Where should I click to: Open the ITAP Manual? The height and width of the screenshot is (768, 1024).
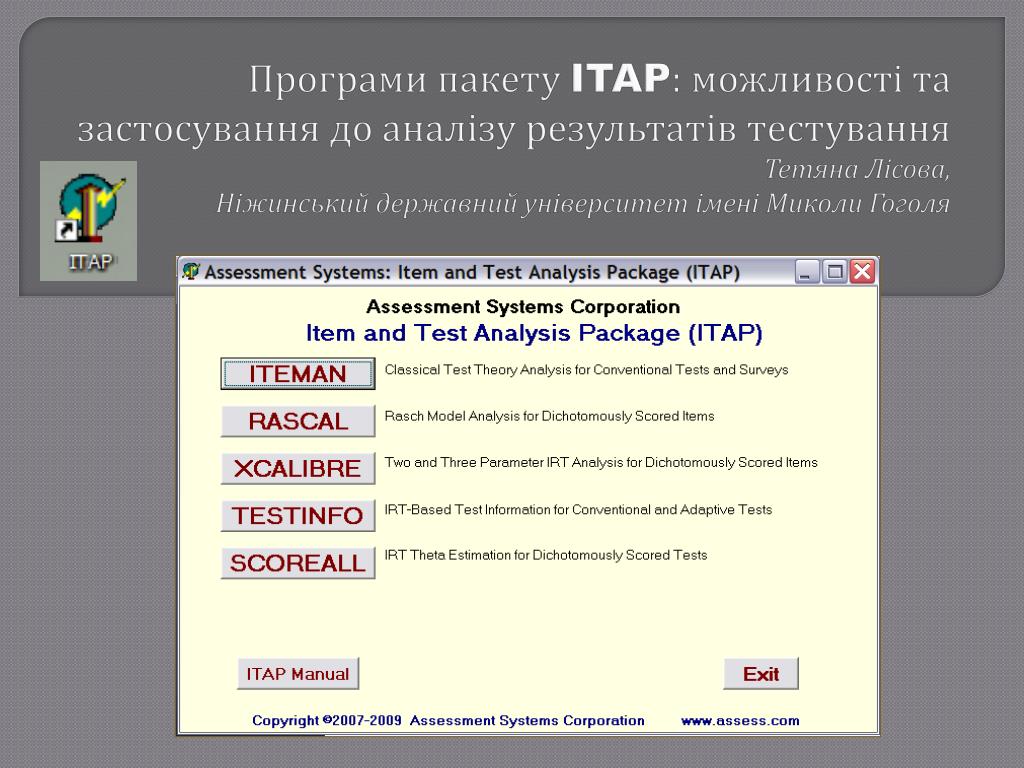point(298,674)
